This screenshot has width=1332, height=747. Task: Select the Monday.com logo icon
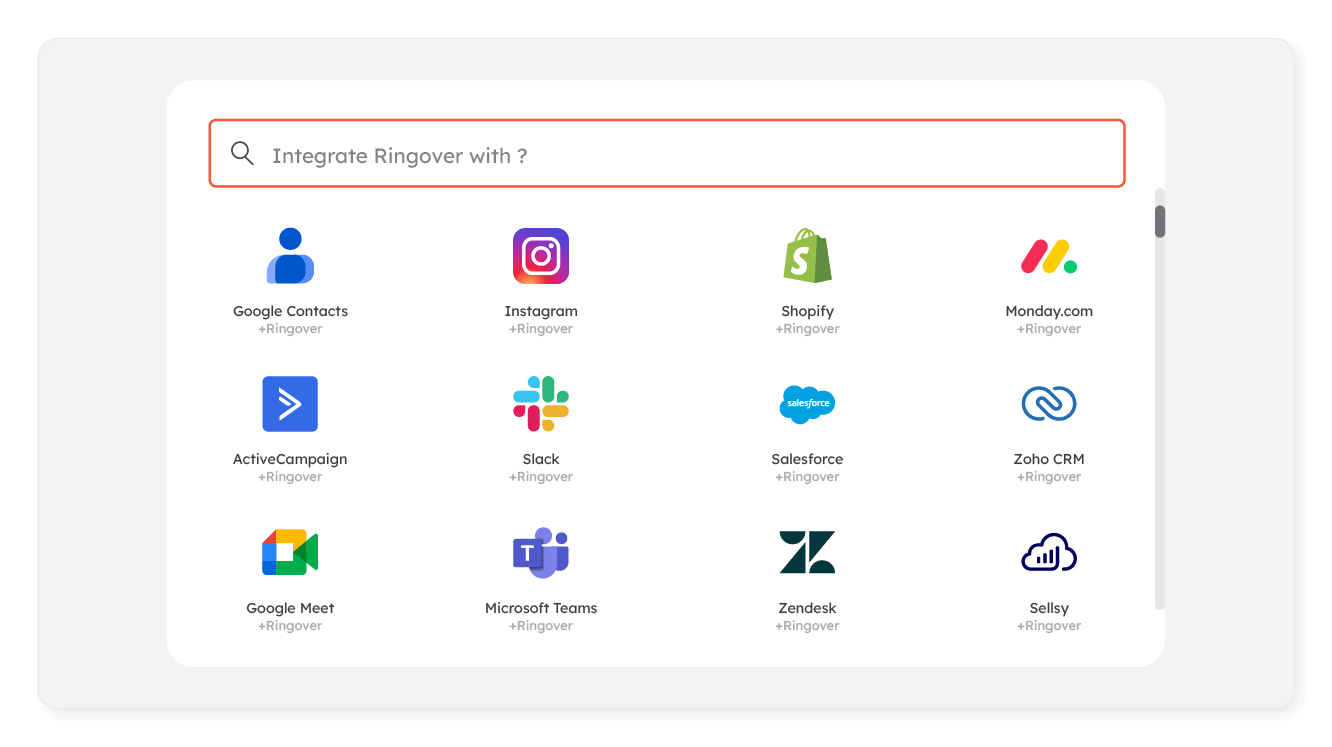(1049, 255)
